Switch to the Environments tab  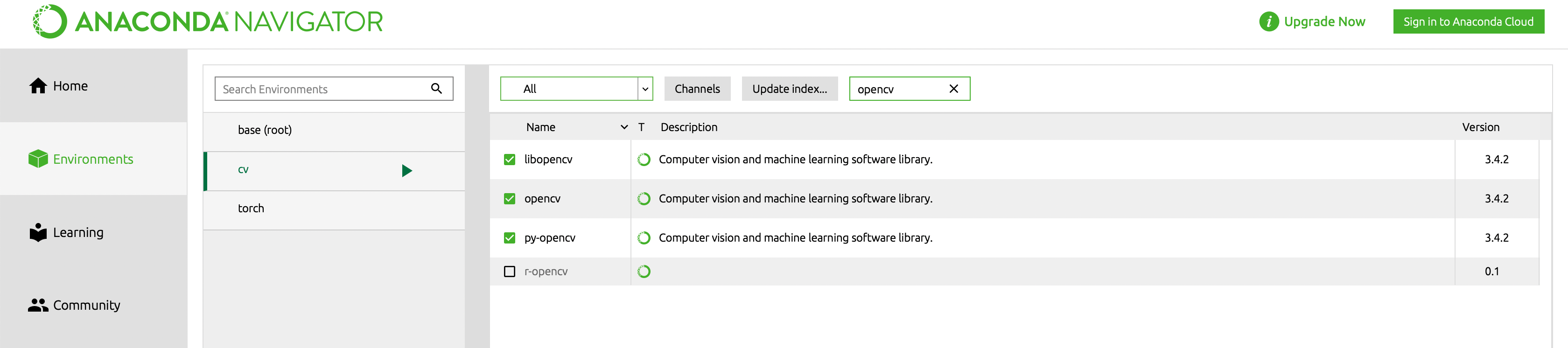click(x=81, y=160)
